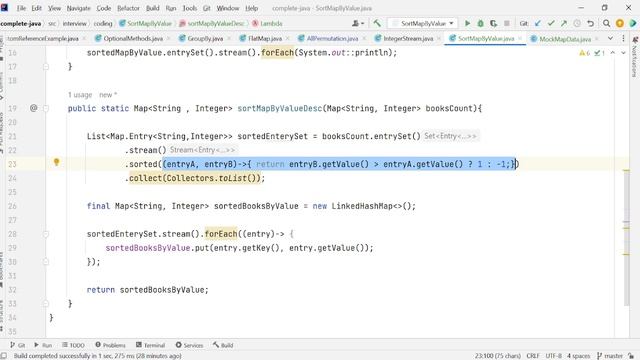Switch to FlatMap.java tab
This screenshot has width=640, height=360.
265,38
